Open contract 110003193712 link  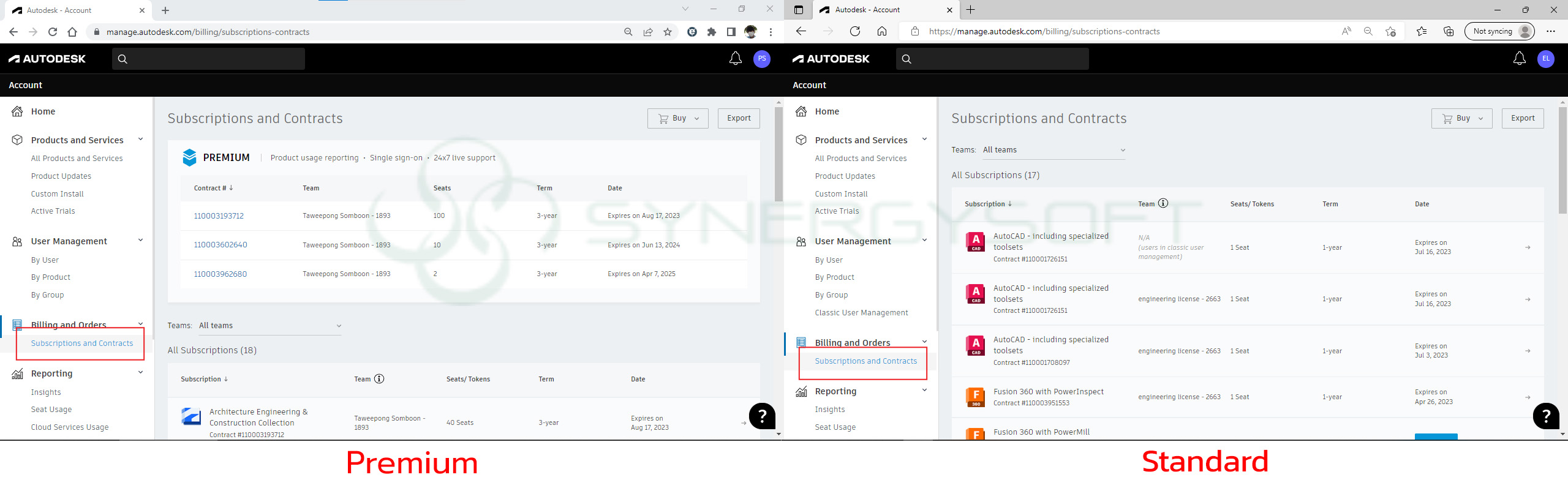pos(219,216)
